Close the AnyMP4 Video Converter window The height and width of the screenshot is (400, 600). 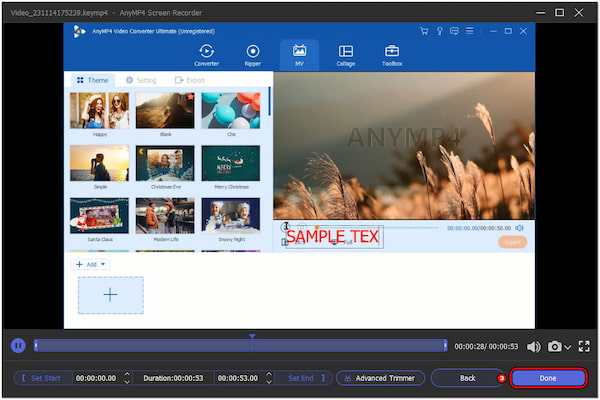pyautogui.click(x=523, y=31)
